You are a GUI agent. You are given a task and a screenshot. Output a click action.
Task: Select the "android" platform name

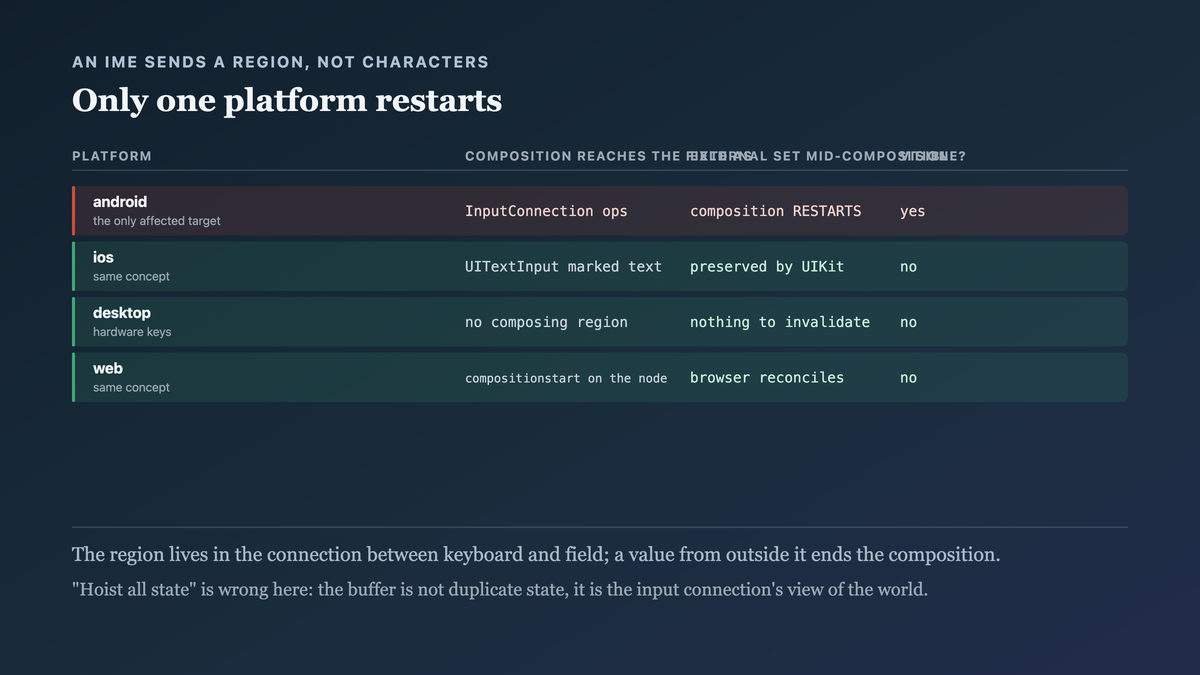tap(120, 202)
